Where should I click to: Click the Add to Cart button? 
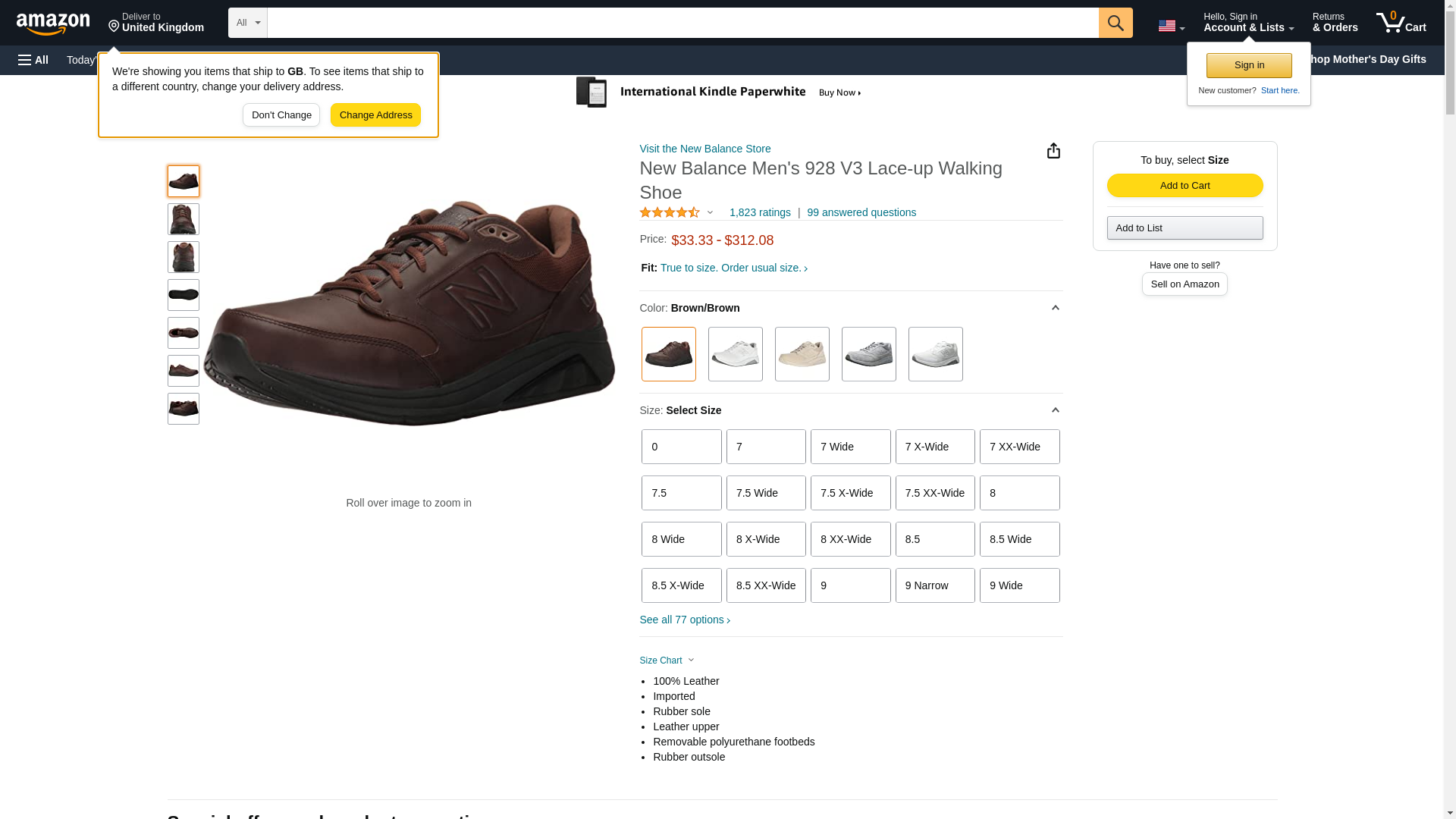point(1184,186)
